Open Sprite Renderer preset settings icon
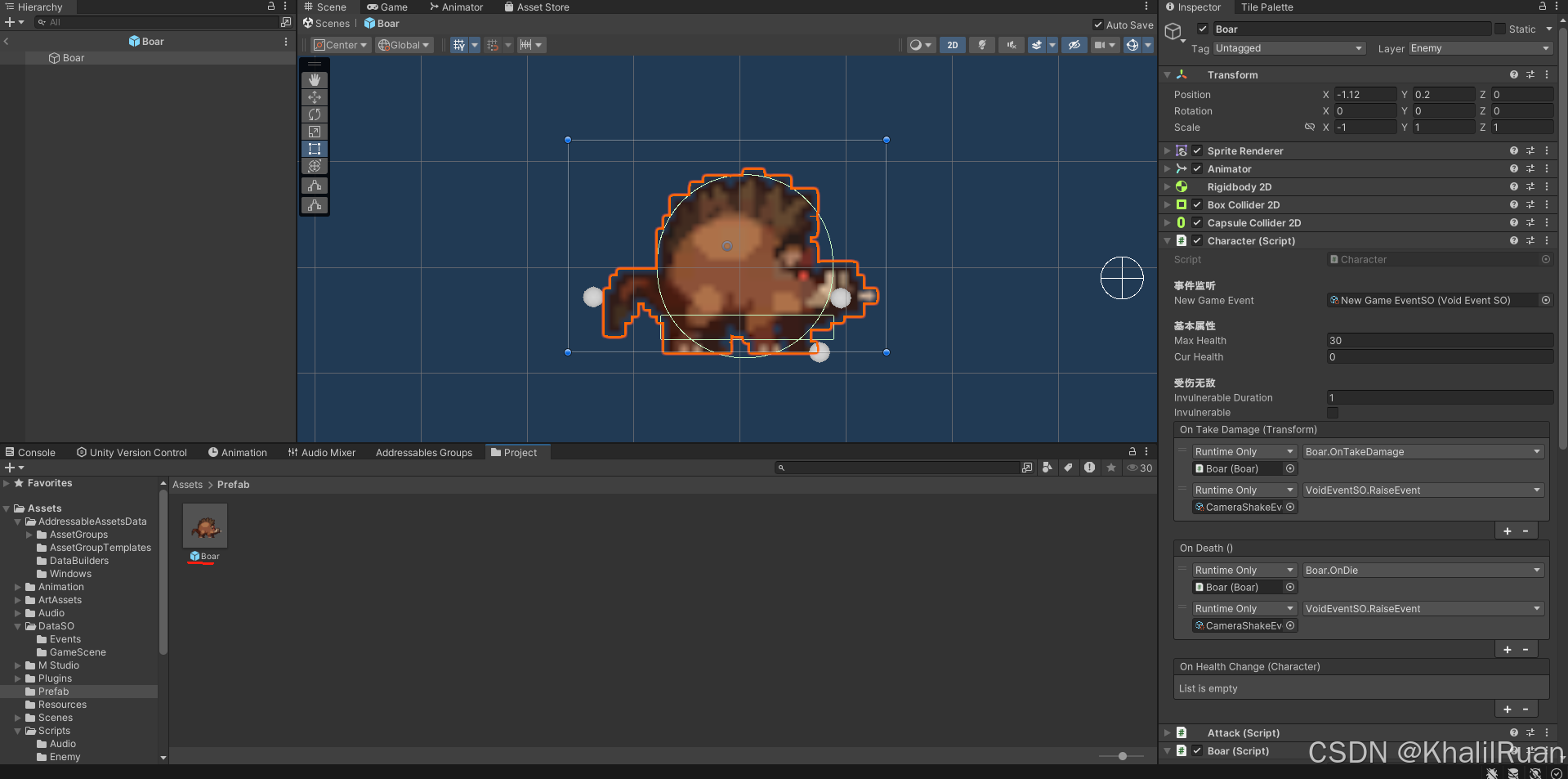This screenshot has width=1568, height=779. 1530,150
